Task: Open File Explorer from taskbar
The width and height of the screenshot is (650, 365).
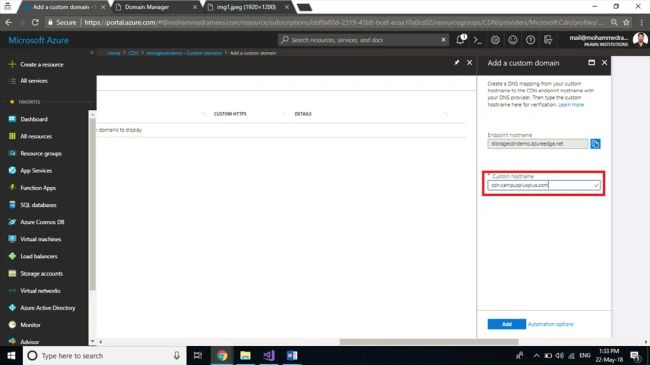Action: pyautogui.click(x=245, y=355)
